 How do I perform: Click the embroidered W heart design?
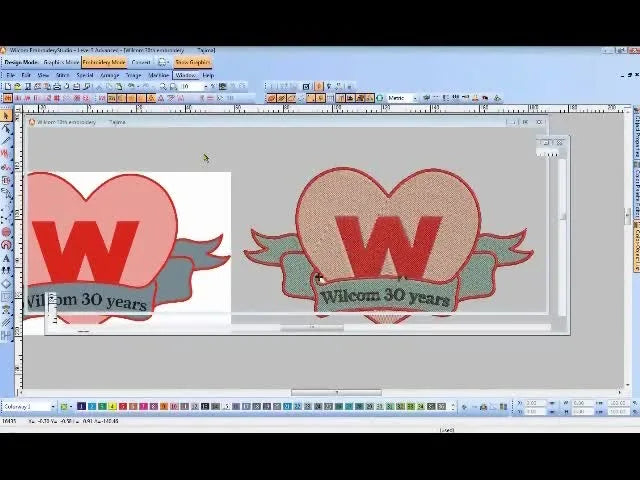click(x=389, y=244)
